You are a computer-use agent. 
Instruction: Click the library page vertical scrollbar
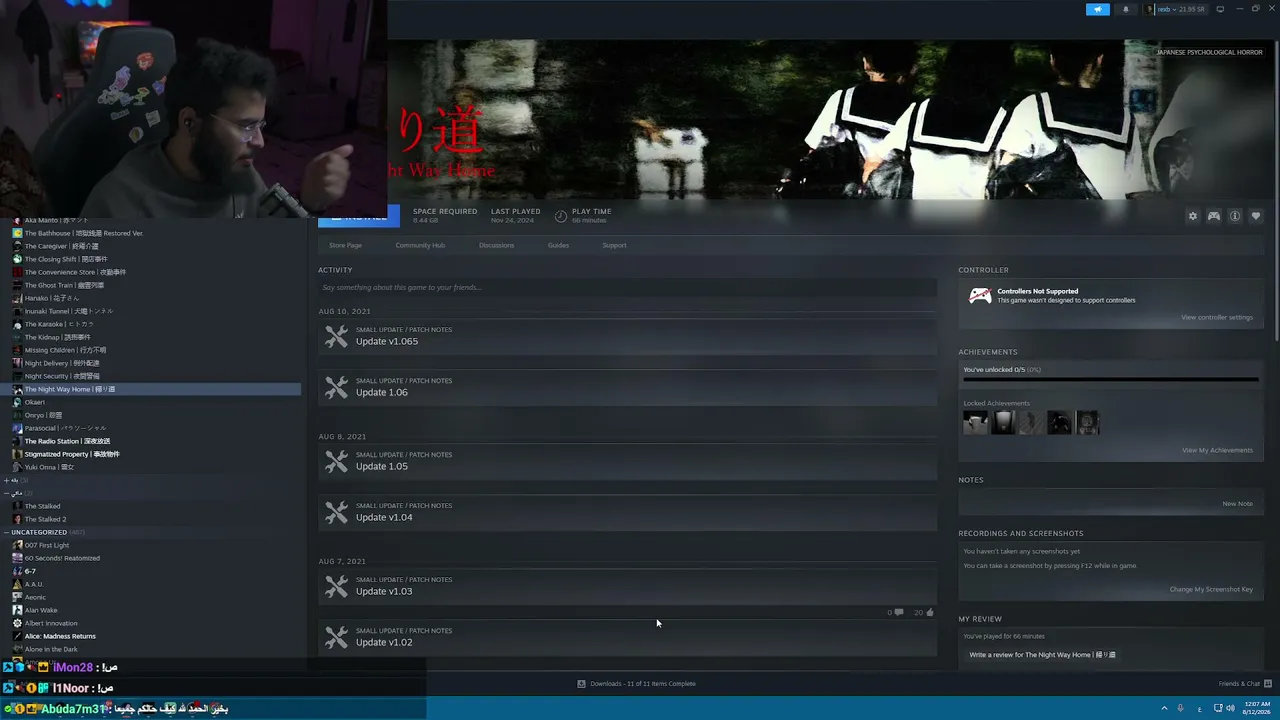click(x=1276, y=190)
